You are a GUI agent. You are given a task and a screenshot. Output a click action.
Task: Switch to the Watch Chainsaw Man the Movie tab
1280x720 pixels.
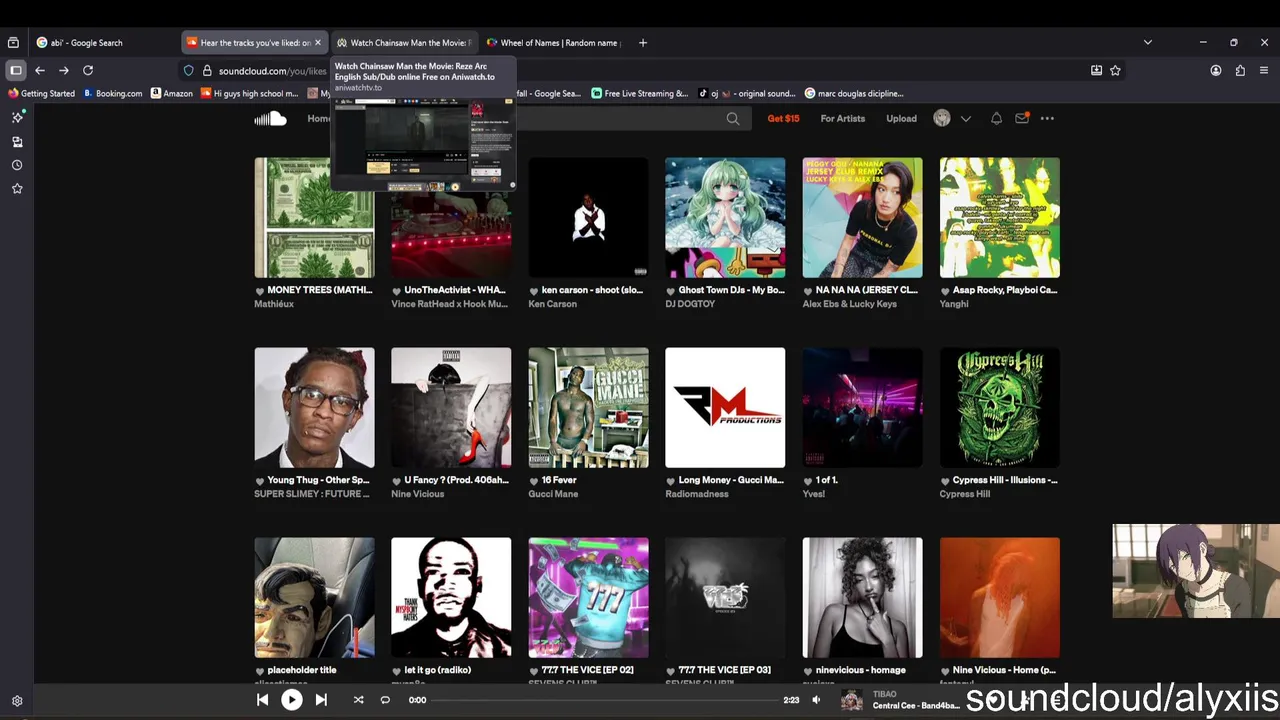click(404, 43)
